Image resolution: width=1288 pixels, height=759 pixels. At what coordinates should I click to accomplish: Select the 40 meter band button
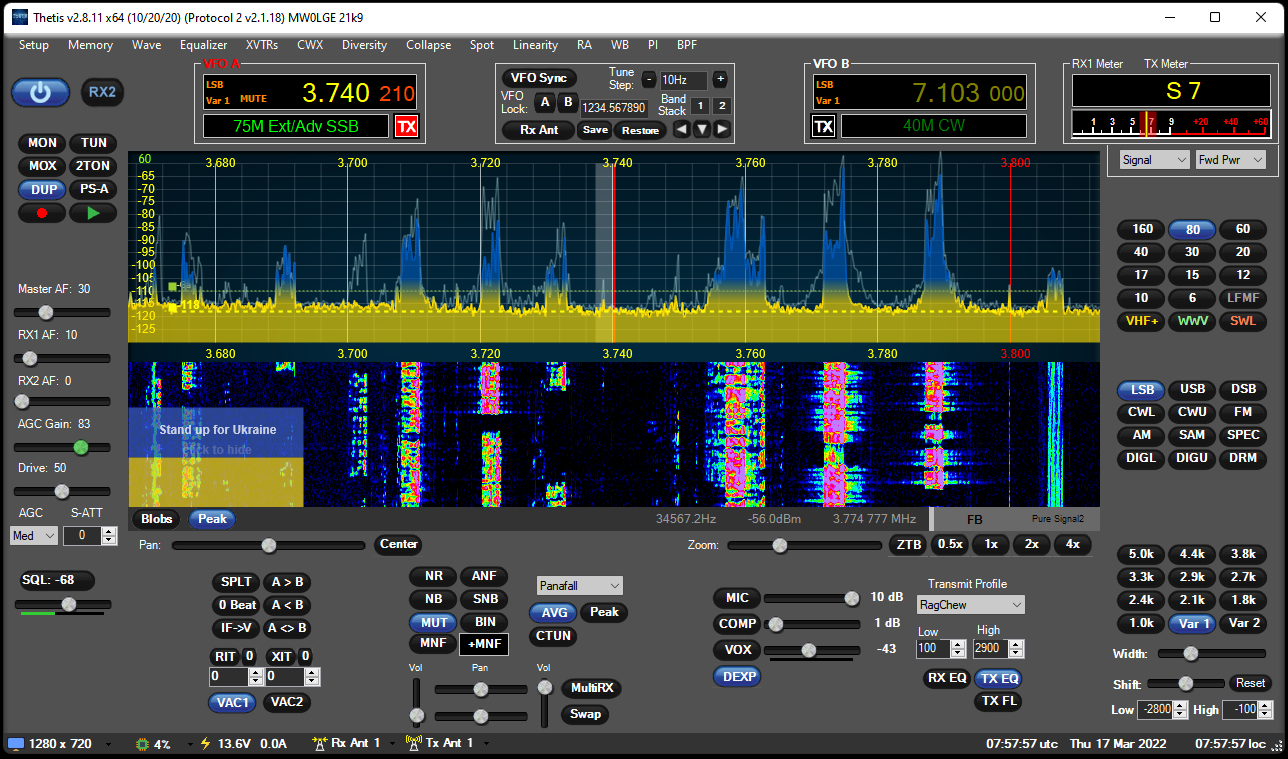(1140, 252)
